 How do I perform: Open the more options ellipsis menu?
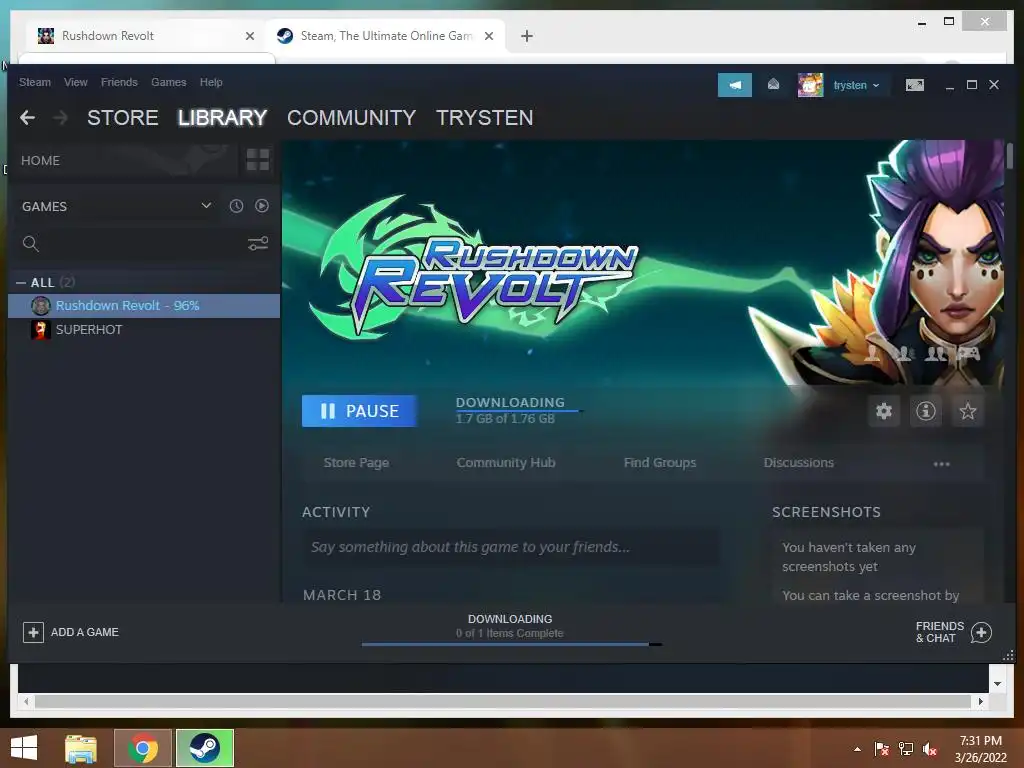click(941, 464)
